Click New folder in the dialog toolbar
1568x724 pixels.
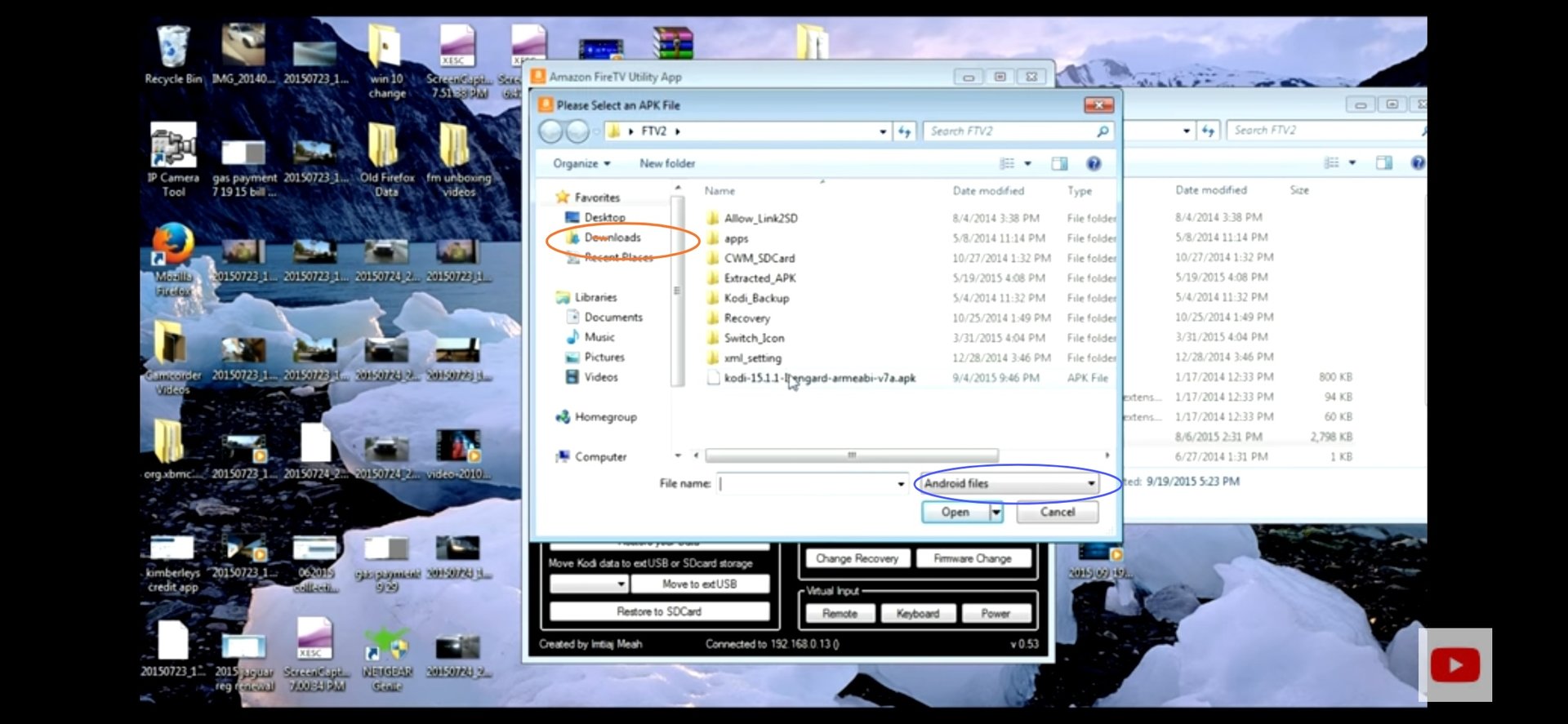(x=667, y=163)
